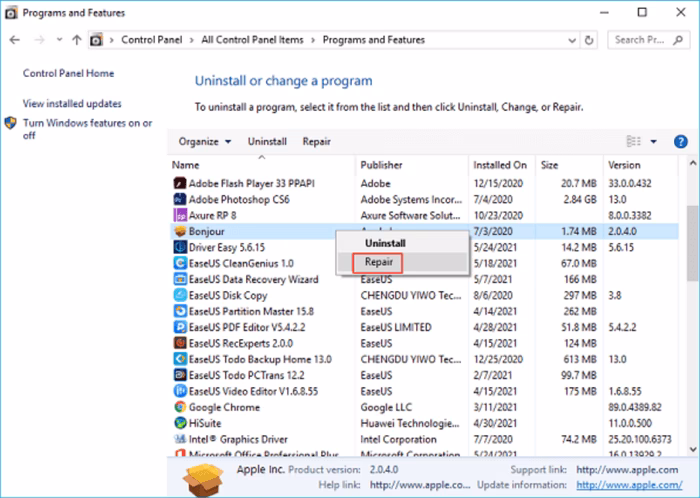Click the Huawei Technologie... publisher cell
700x498 pixels.
click(410, 423)
